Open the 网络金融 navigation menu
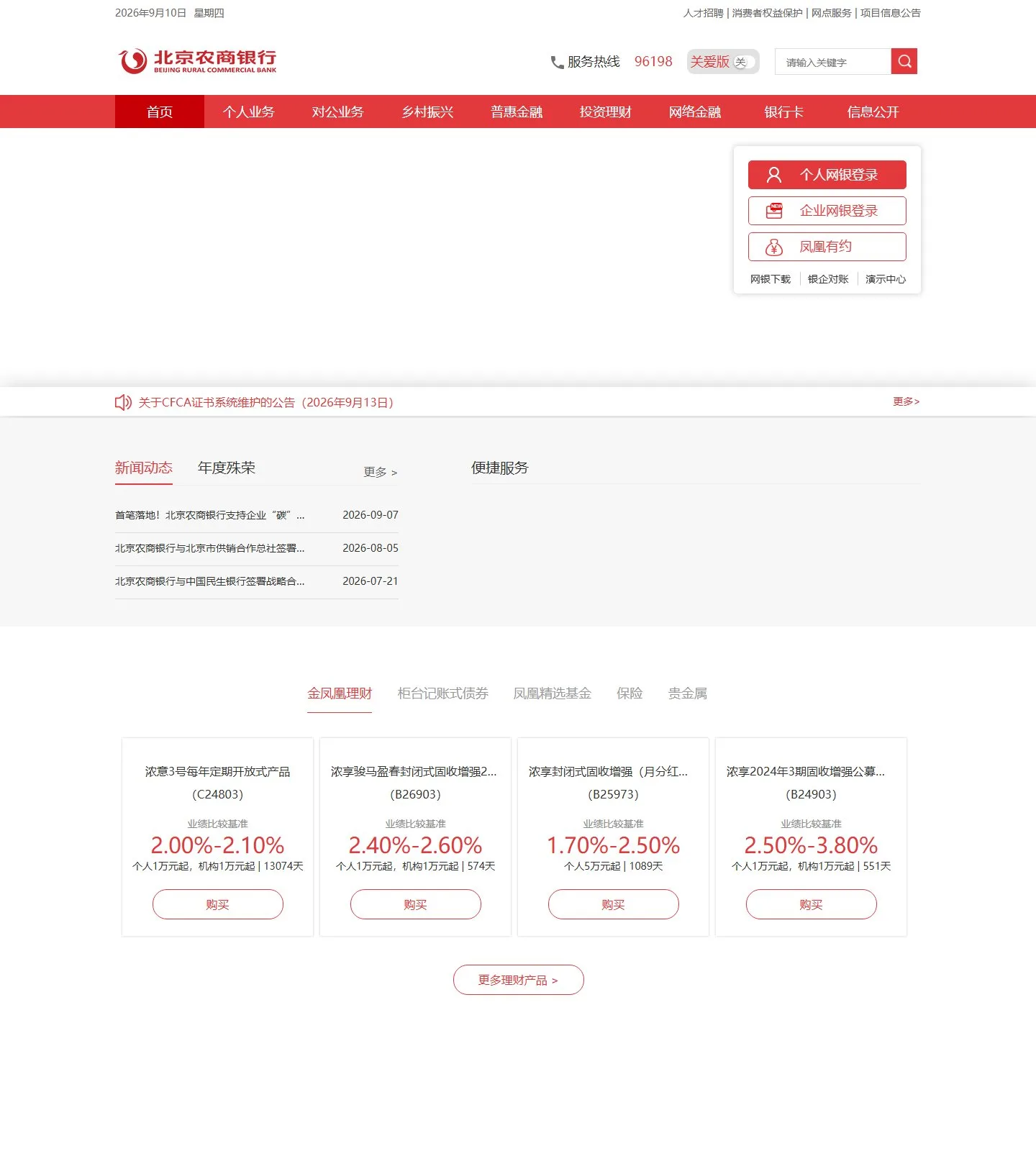The image size is (1036, 1151). coord(695,112)
